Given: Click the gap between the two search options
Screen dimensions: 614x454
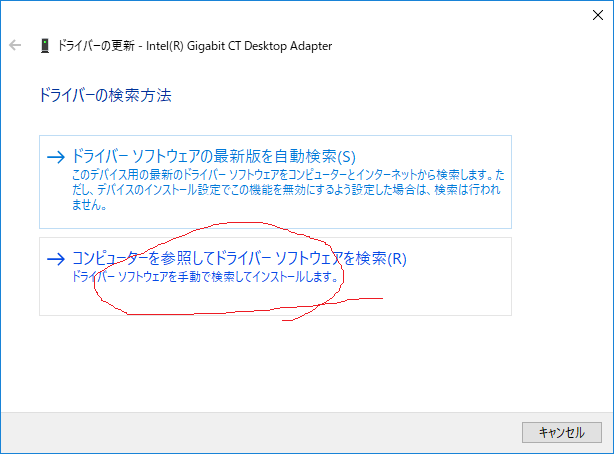Looking at the screenshot, I should click(275, 233).
